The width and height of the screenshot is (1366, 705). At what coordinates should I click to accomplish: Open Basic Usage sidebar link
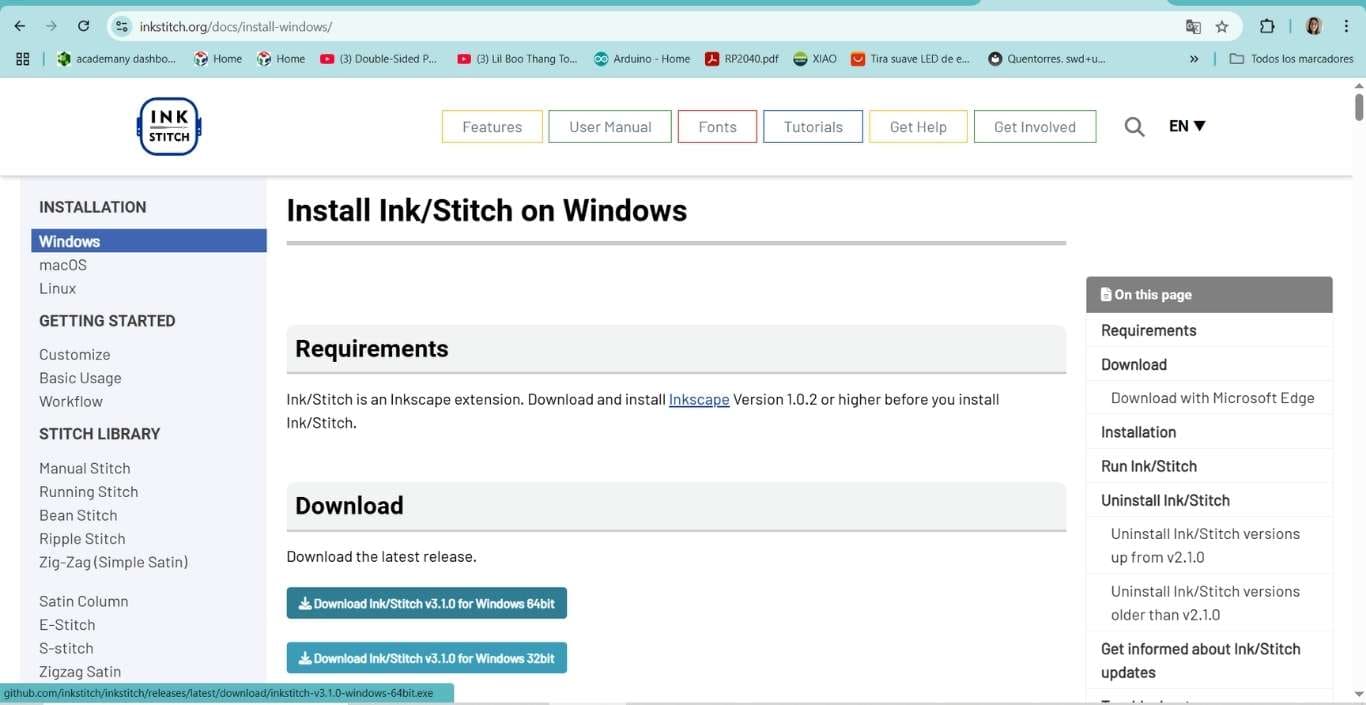pos(80,378)
